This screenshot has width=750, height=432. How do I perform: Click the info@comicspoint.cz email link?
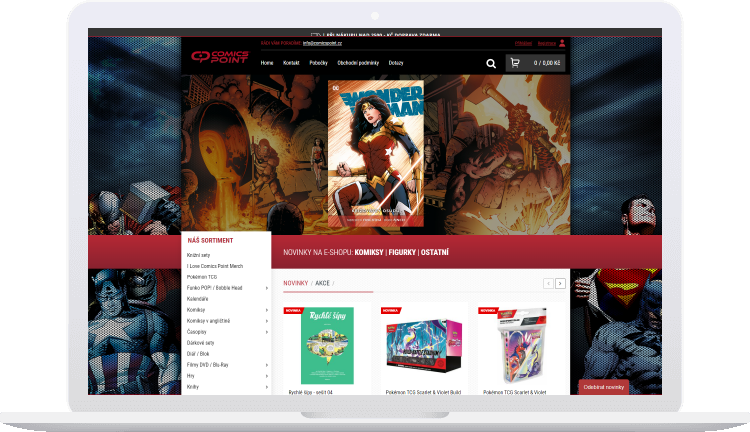pos(322,43)
